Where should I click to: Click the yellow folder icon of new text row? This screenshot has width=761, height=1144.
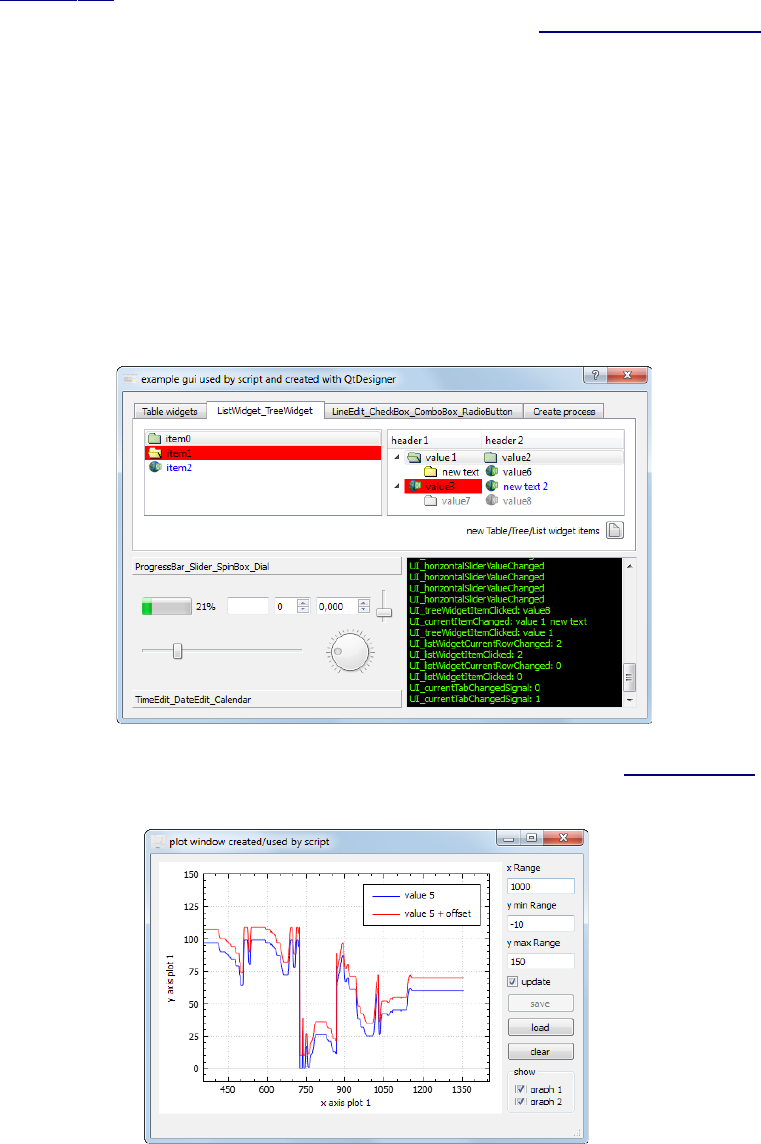(430, 472)
